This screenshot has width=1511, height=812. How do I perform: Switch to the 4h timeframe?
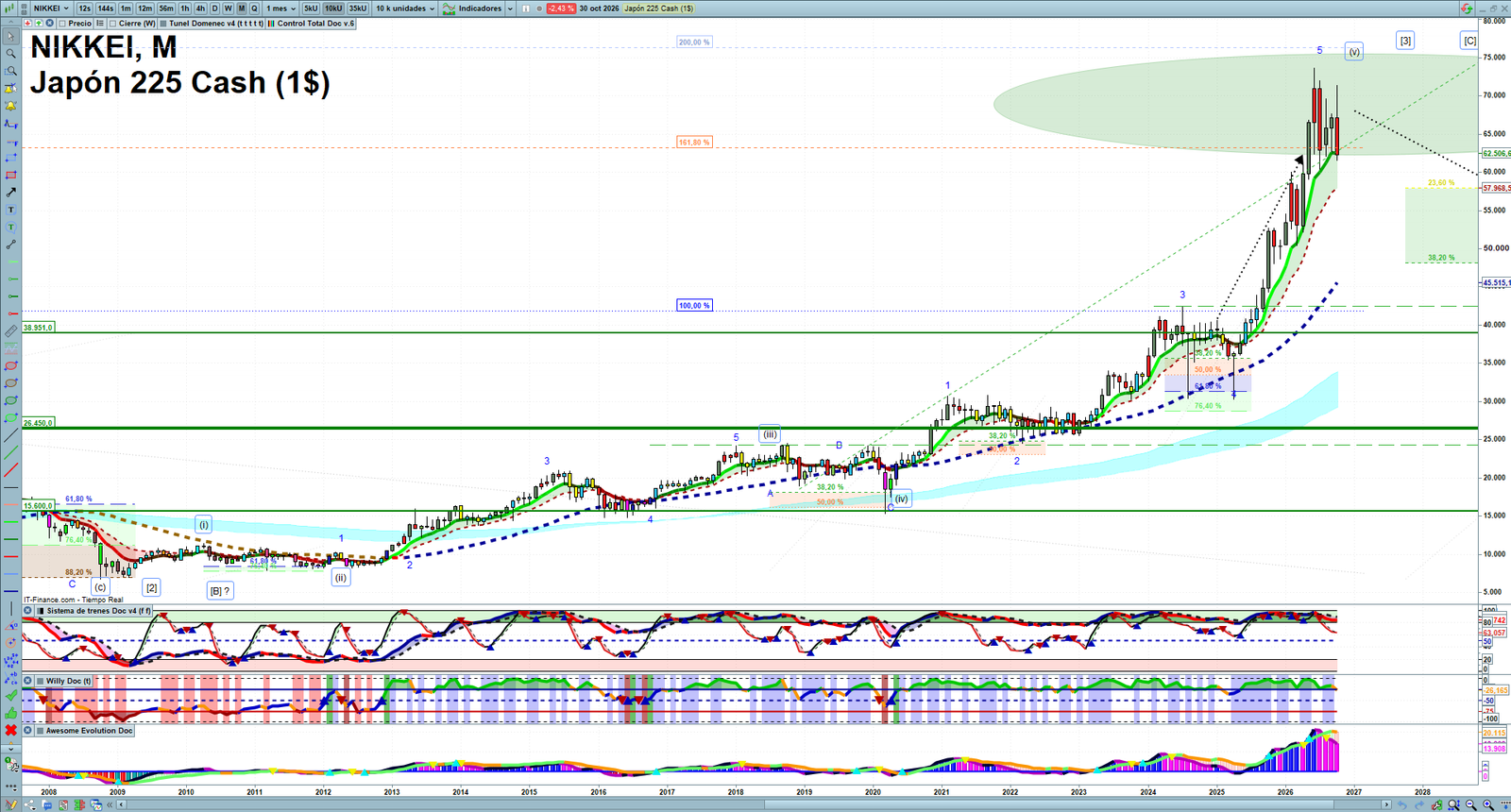tap(200, 8)
